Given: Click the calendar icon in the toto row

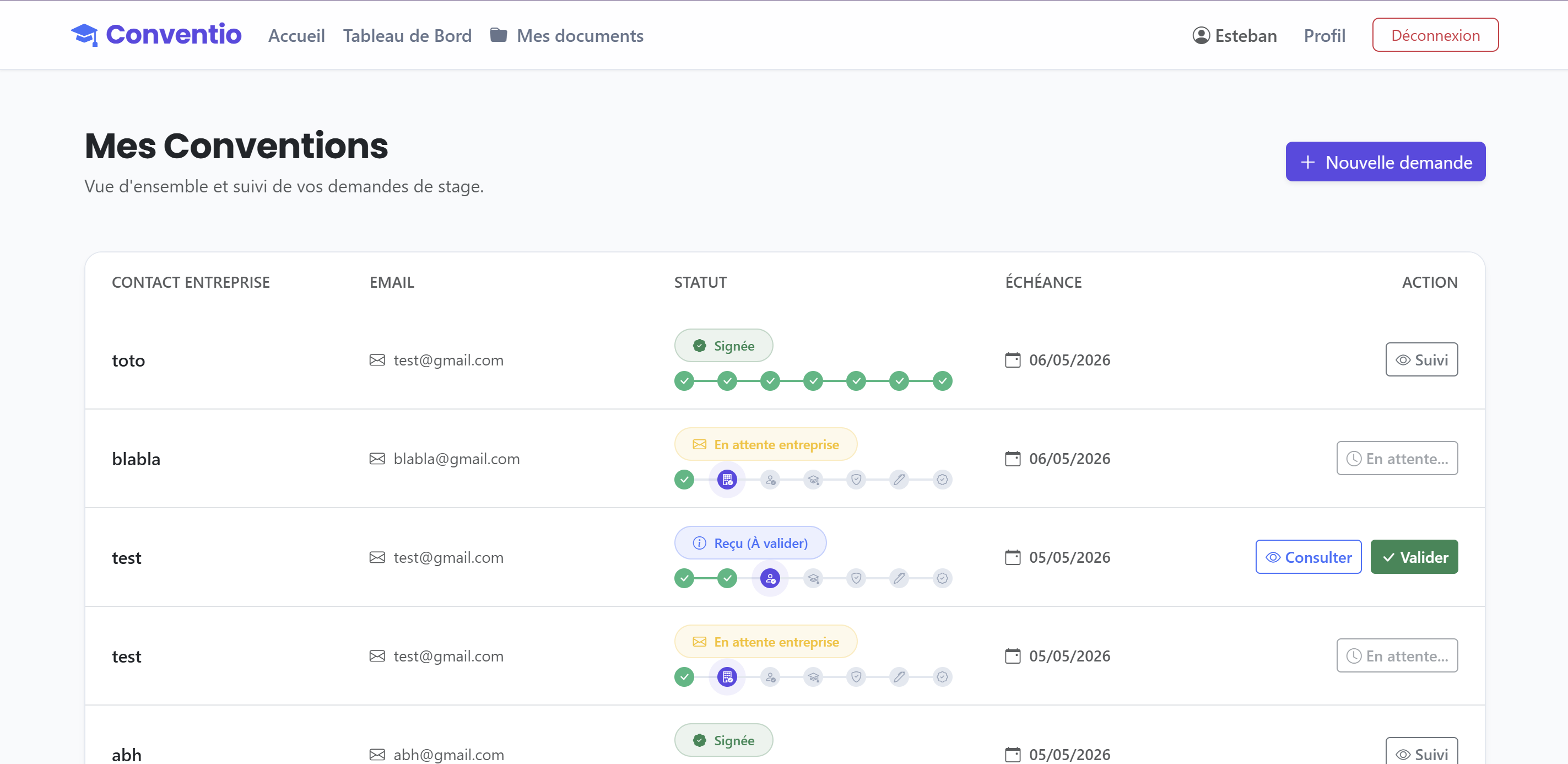Looking at the screenshot, I should point(1013,360).
